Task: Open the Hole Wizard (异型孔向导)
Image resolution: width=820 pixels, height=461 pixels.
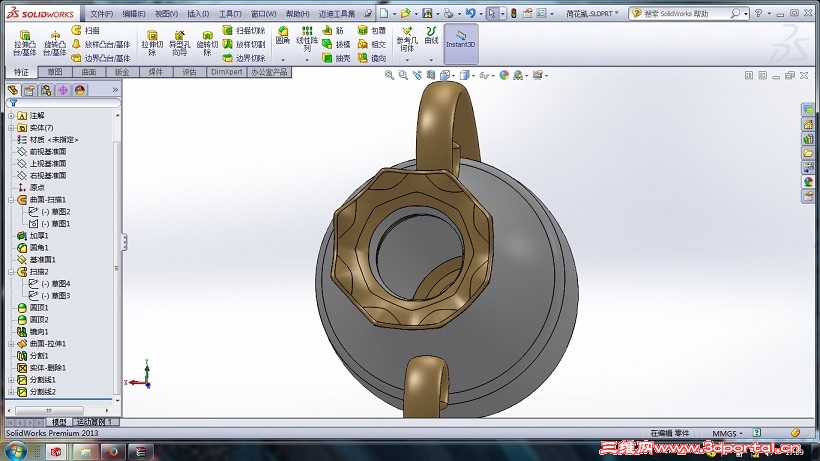Action: [x=179, y=43]
